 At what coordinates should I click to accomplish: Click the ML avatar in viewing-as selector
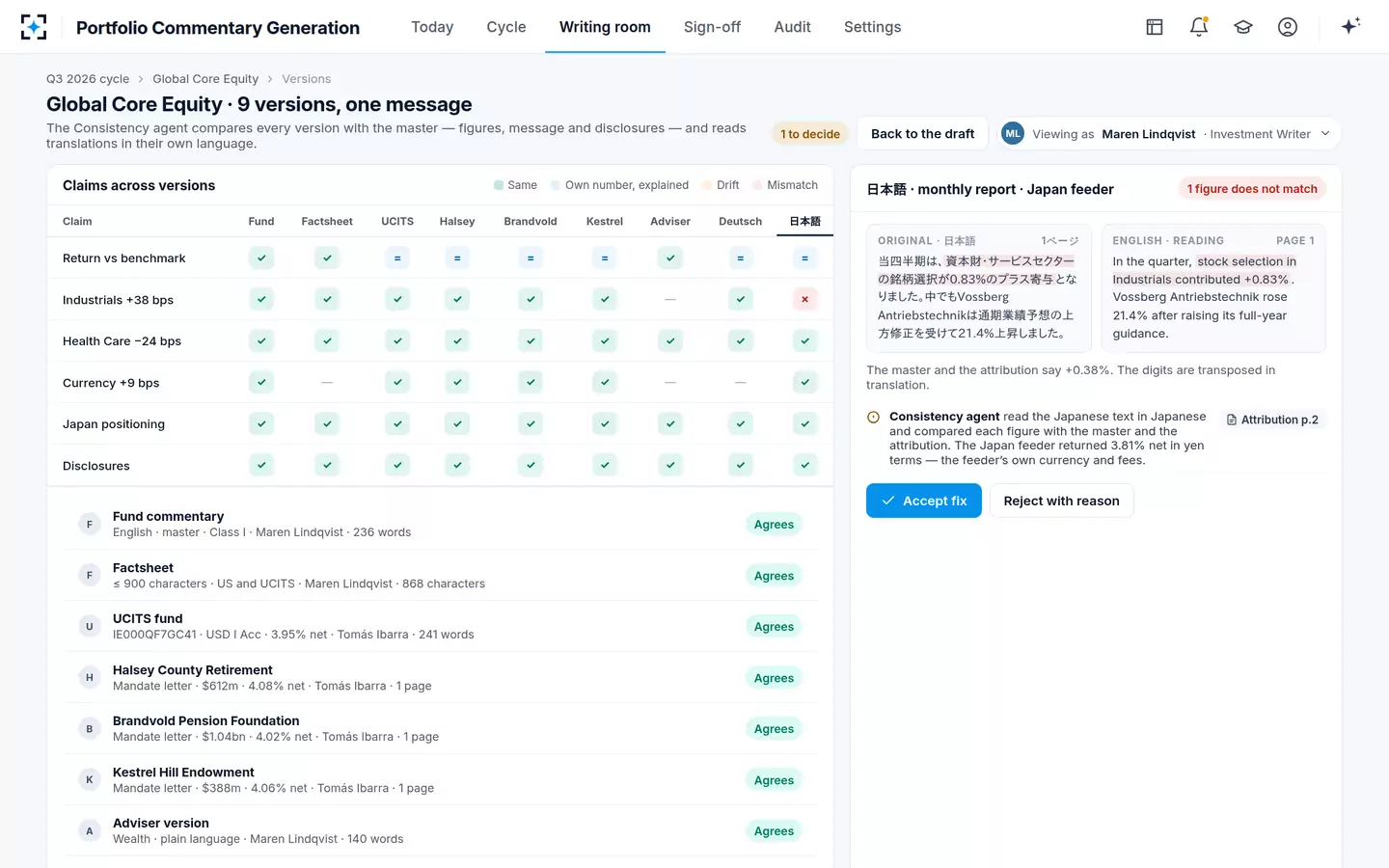click(1012, 134)
